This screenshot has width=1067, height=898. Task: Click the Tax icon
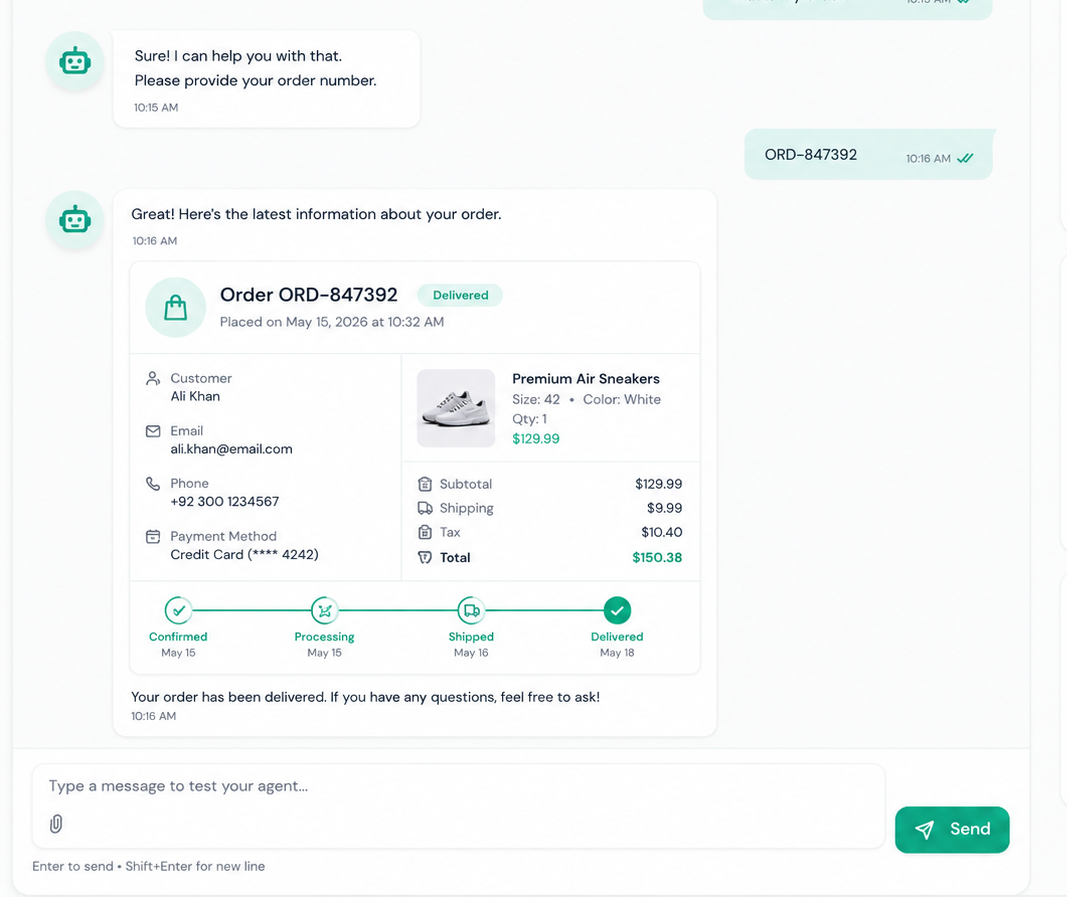click(425, 532)
